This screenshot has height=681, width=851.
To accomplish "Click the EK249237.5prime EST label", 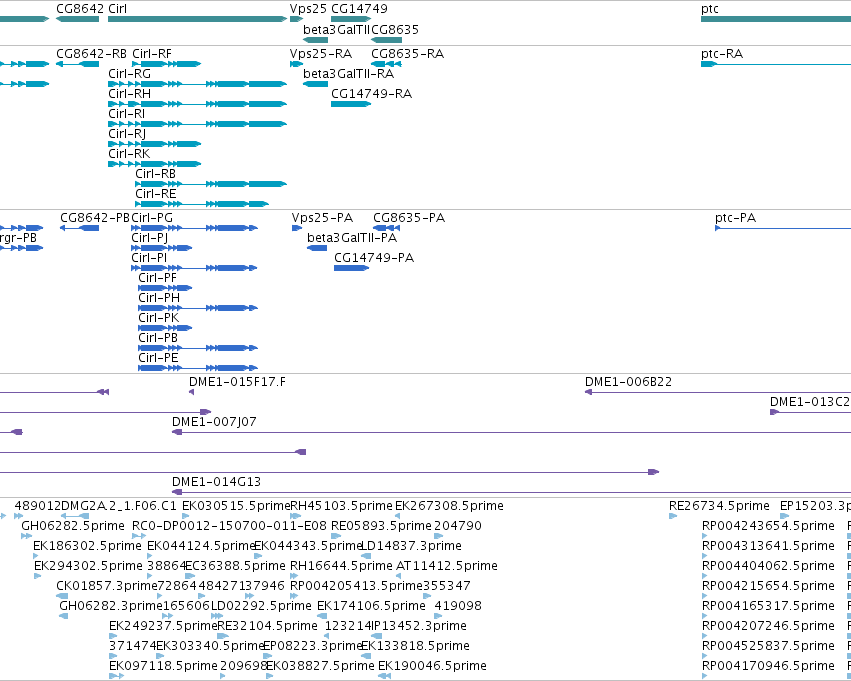I will tap(163, 627).
